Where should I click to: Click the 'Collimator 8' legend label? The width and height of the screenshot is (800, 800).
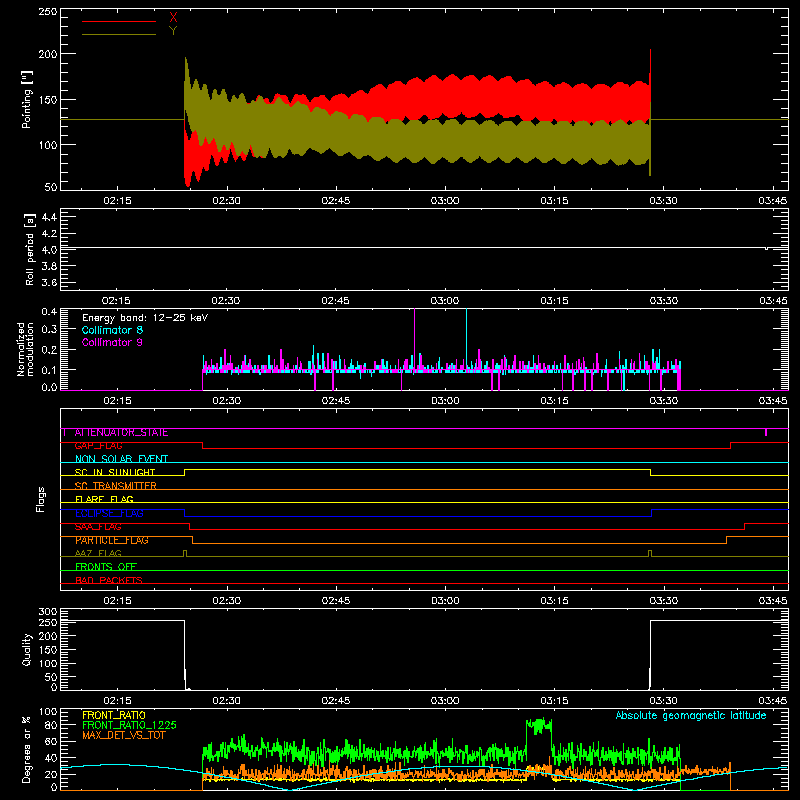tap(112, 330)
